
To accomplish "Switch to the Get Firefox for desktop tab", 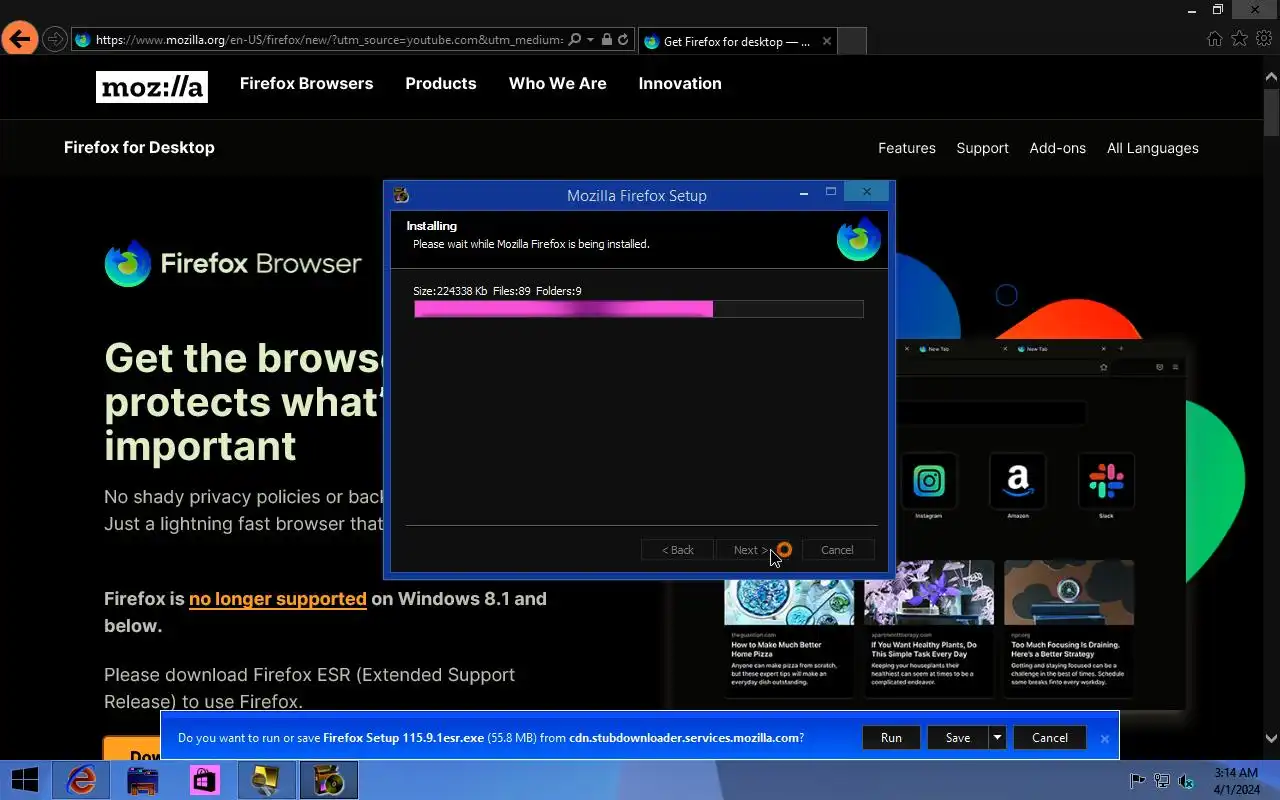I will point(738,41).
